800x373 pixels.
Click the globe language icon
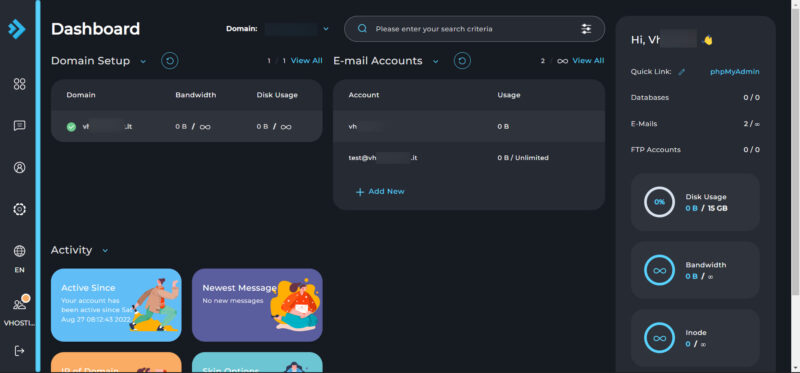19,251
